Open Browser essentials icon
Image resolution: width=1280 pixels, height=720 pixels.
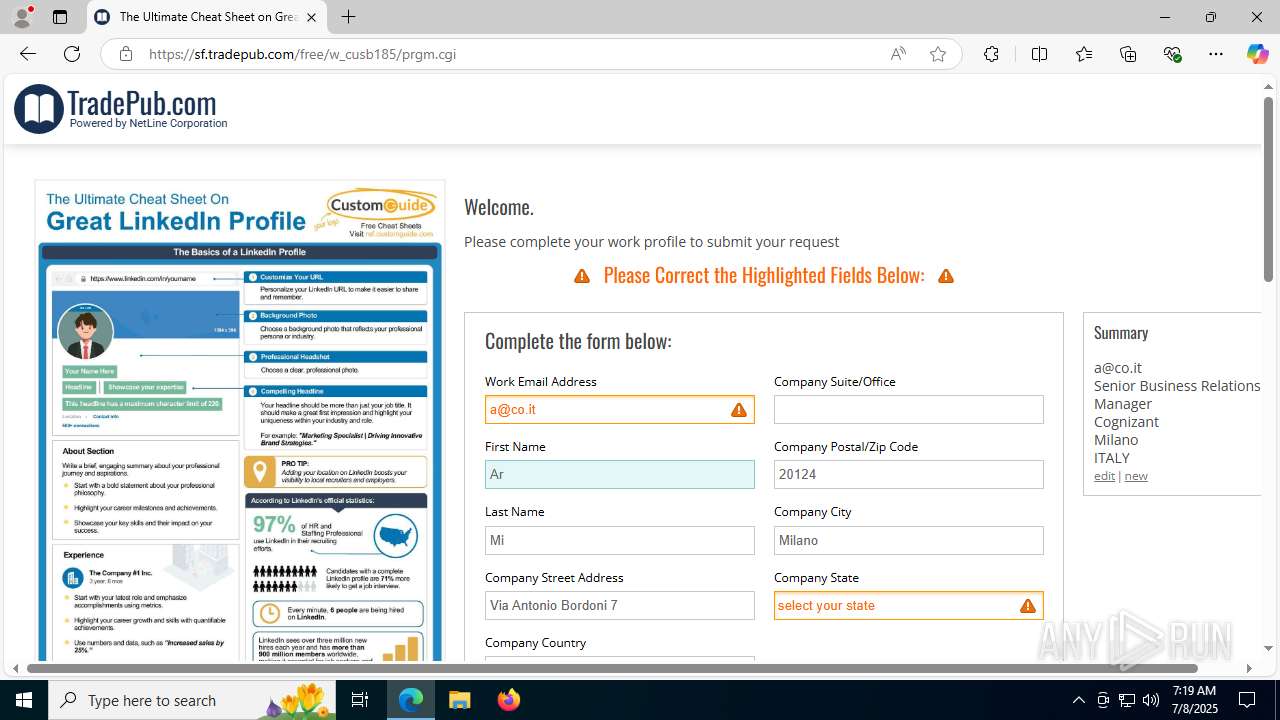[x=1172, y=54]
